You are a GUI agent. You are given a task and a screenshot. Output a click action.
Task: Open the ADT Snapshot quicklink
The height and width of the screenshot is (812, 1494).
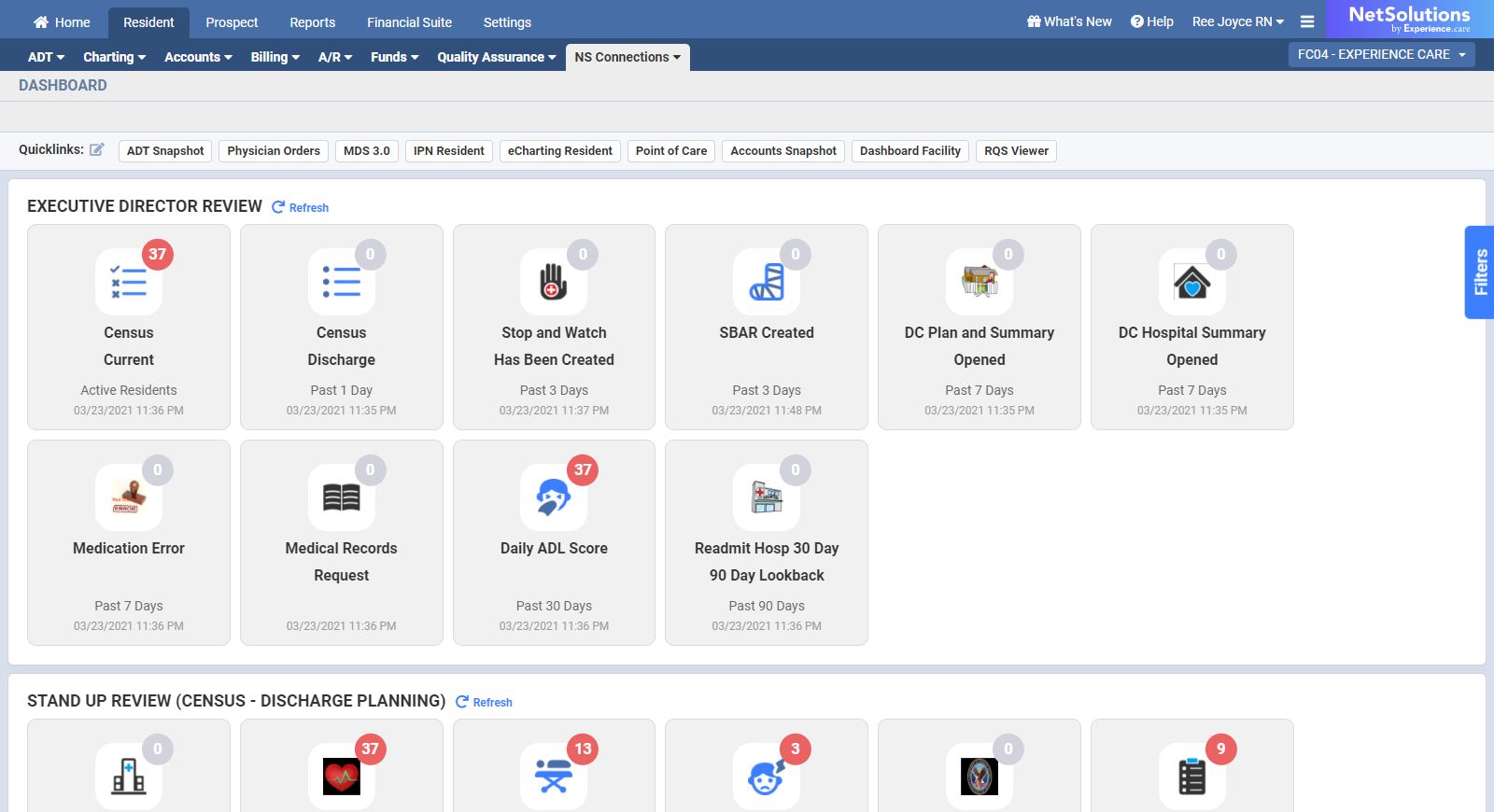click(x=165, y=151)
